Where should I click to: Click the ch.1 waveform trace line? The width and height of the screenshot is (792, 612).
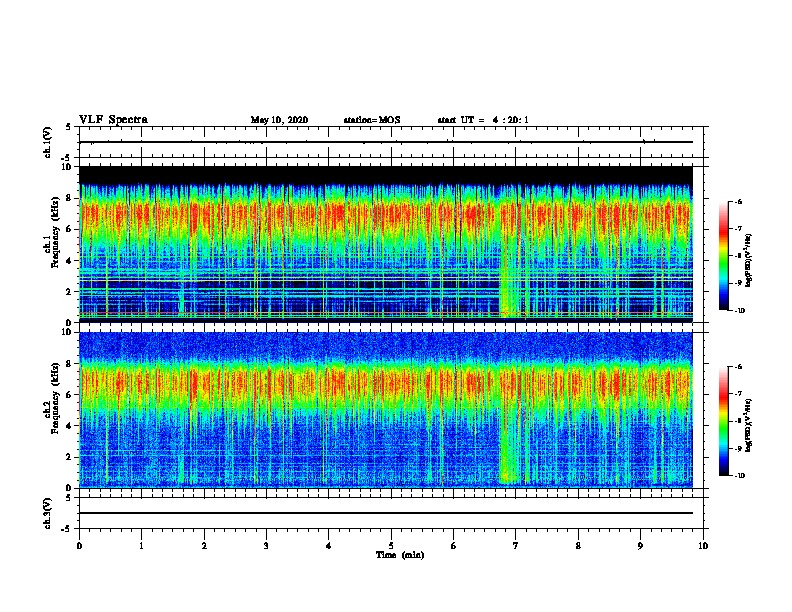(x=386, y=142)
